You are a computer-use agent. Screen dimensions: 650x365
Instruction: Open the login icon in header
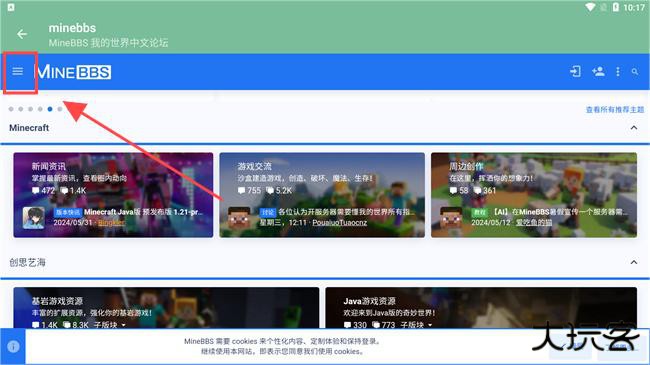tap(575, 71)
